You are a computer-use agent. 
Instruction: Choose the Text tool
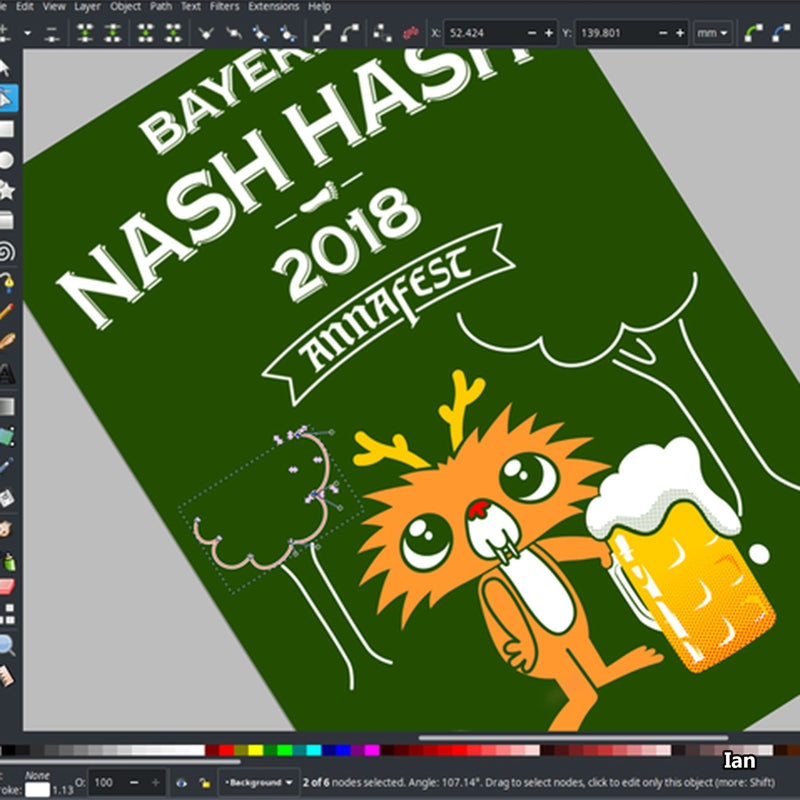[x=12, y=370]
